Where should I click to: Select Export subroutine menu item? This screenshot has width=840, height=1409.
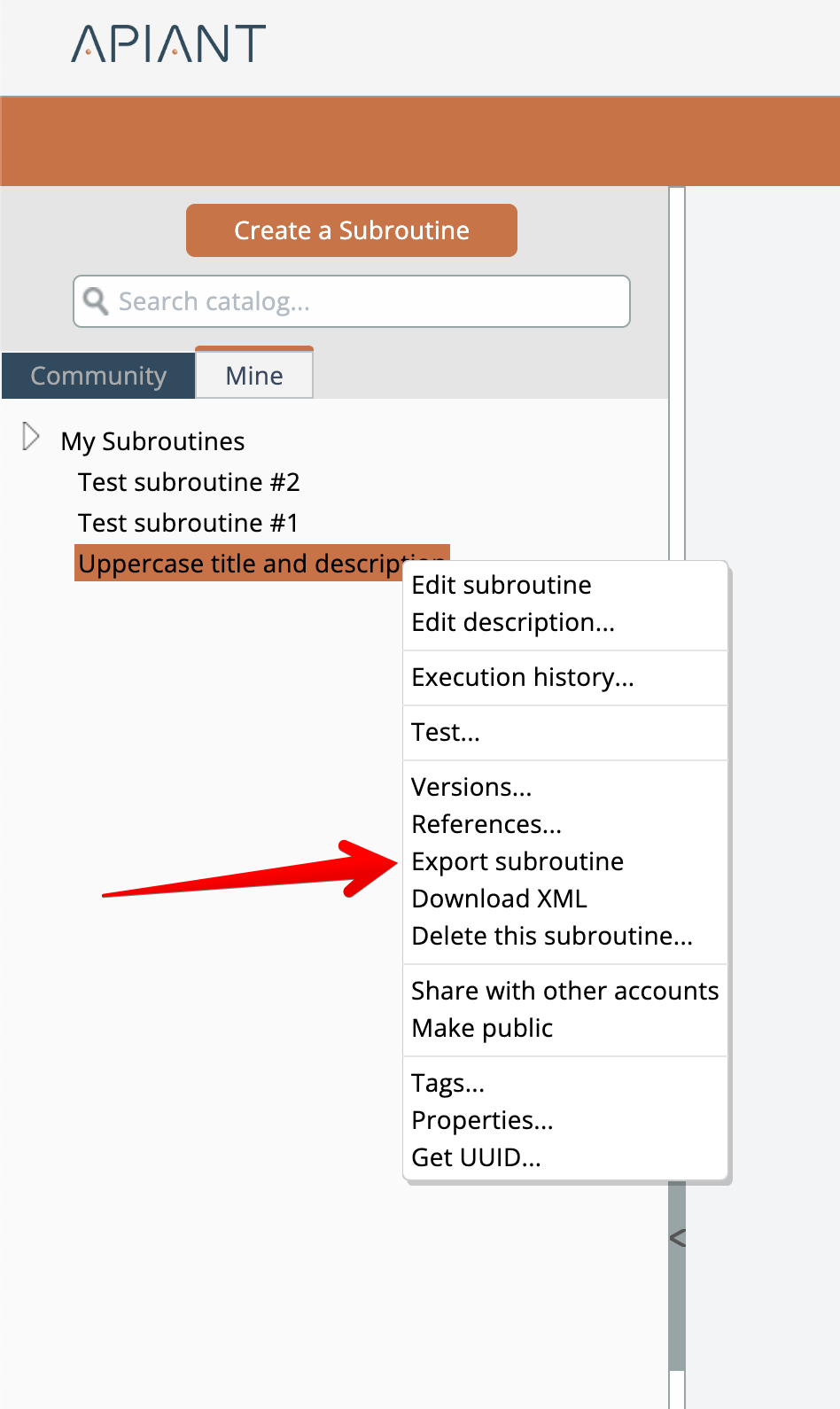[x=517, y=861]
